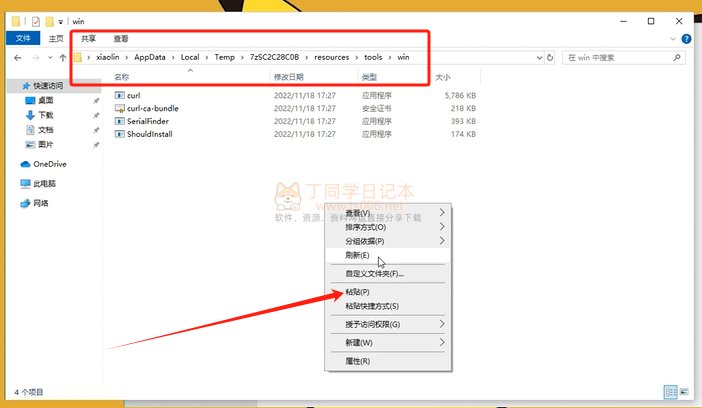This screenshot has height=408, width=702.
Task: Select 此电脑 in the navigation pane
Action: pos(45,183)
